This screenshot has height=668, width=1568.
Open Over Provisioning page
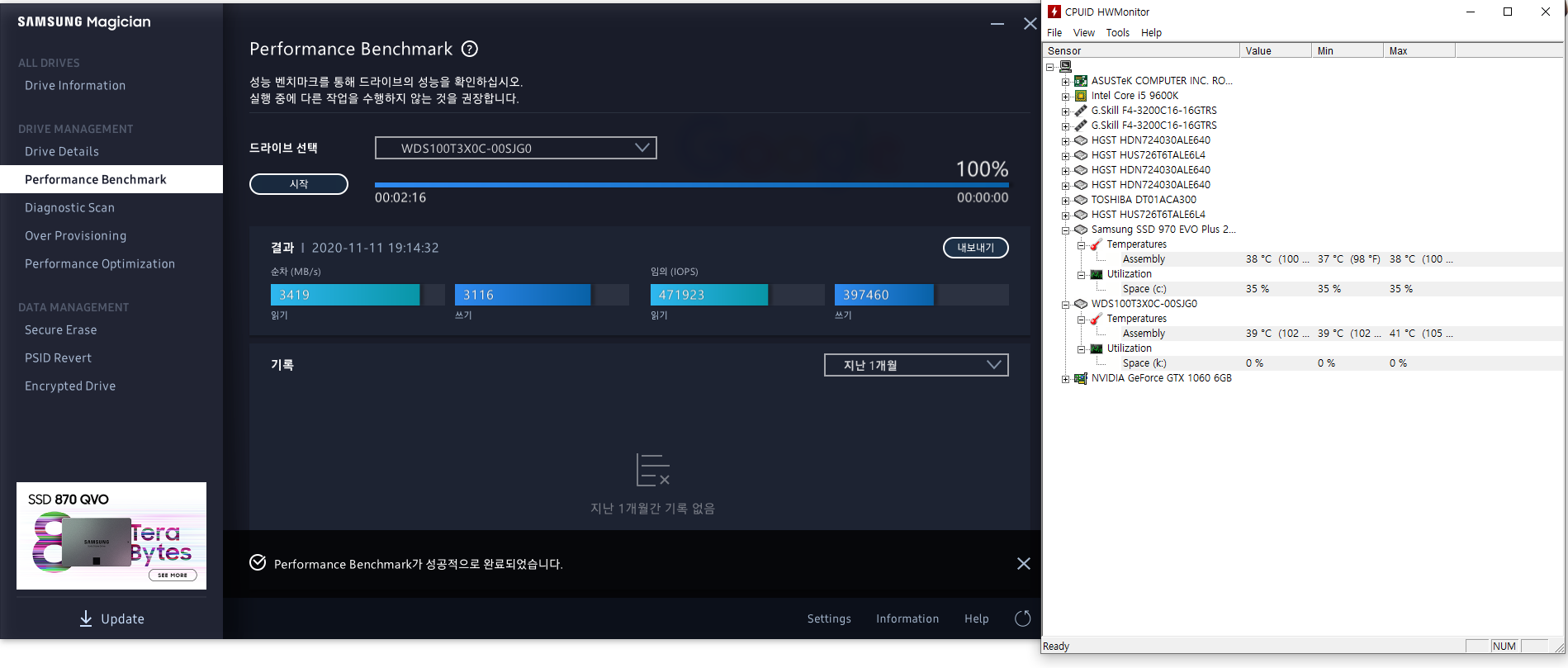(x=76, y=235)
